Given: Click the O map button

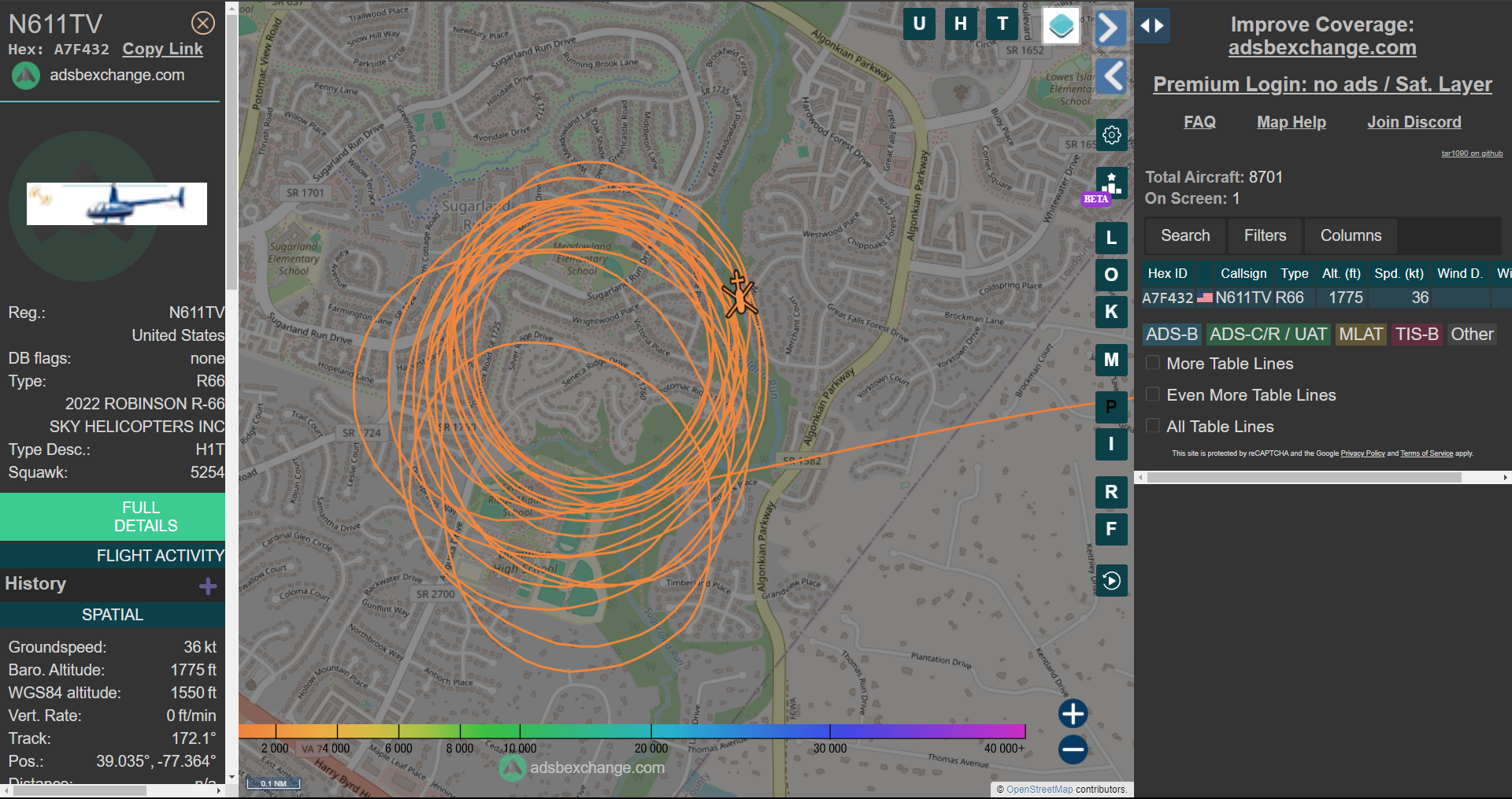Looking at the screenshot, I should 1111,275.
